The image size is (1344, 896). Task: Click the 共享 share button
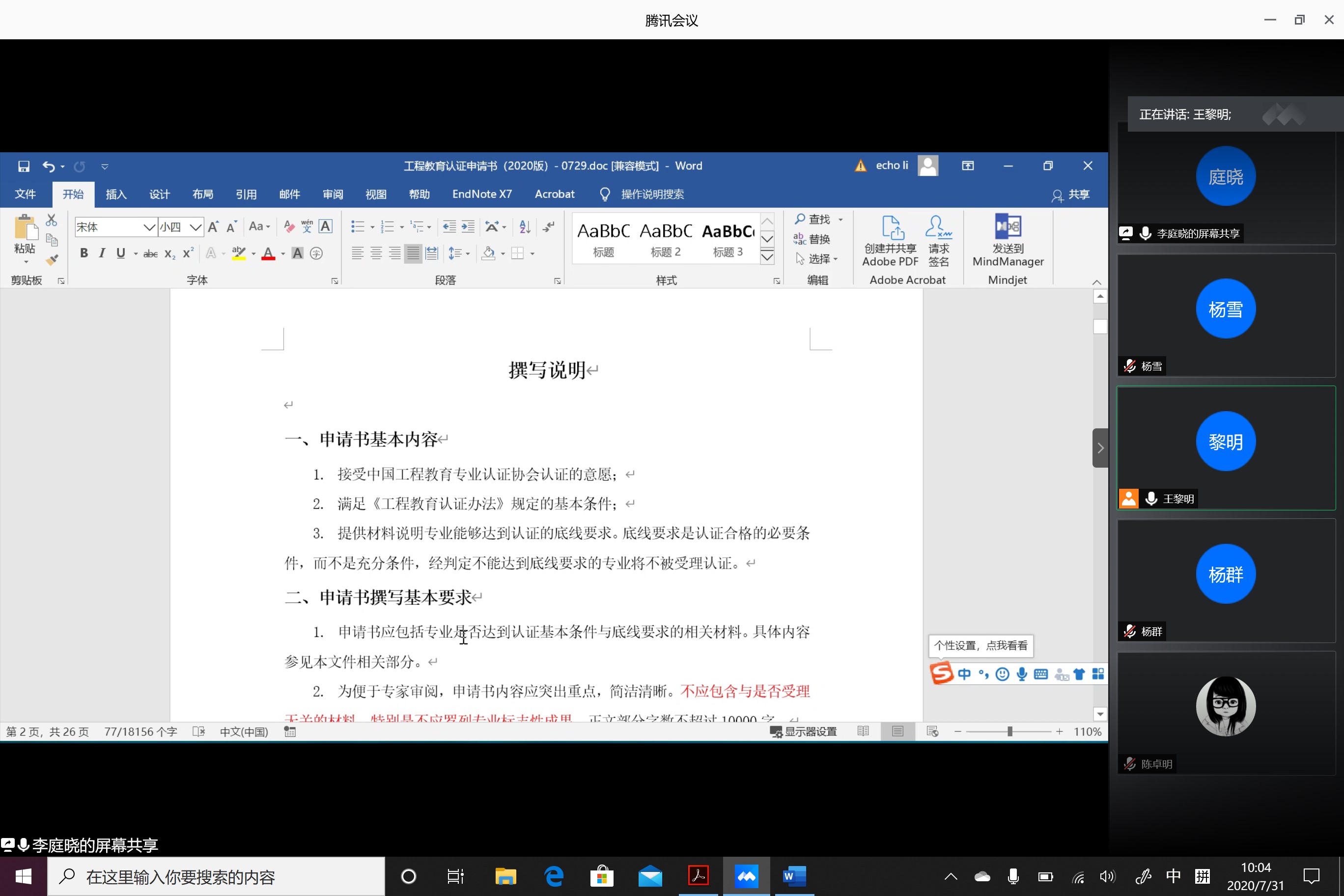(x=1071, y=195)
